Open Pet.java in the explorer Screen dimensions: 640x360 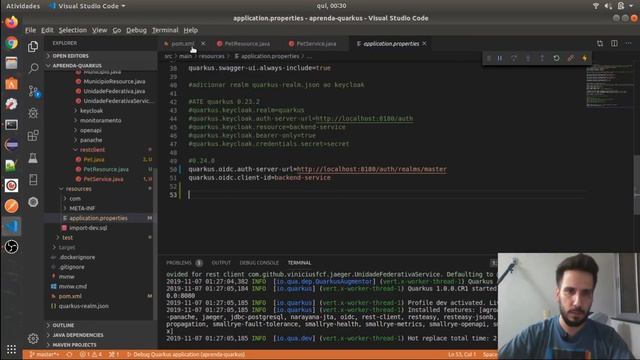(x=93, y=160)
